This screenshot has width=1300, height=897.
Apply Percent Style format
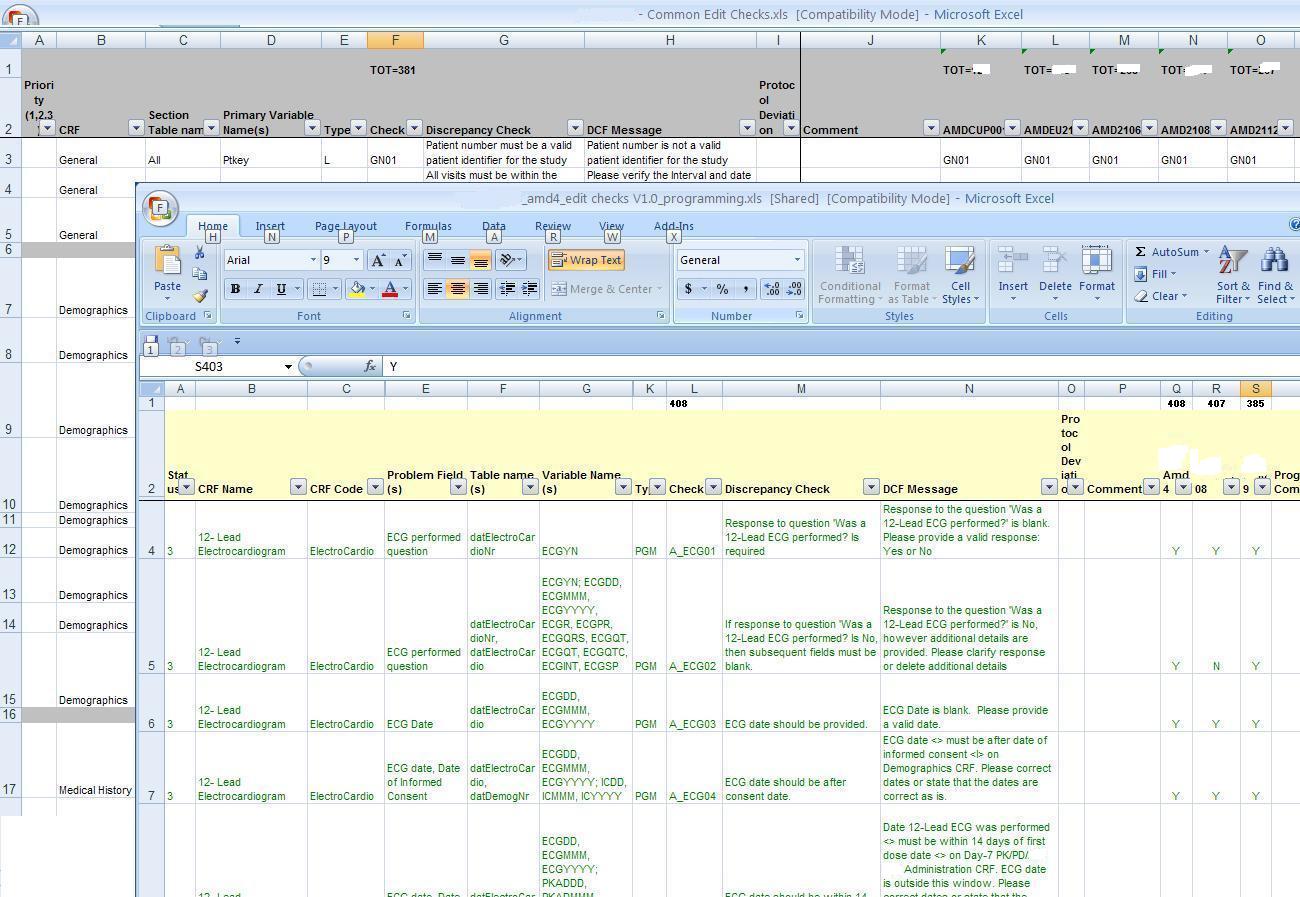721,289
